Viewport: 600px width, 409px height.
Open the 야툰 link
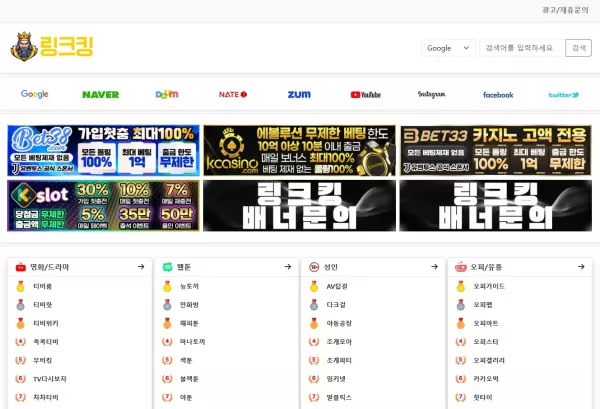(186, 397)
